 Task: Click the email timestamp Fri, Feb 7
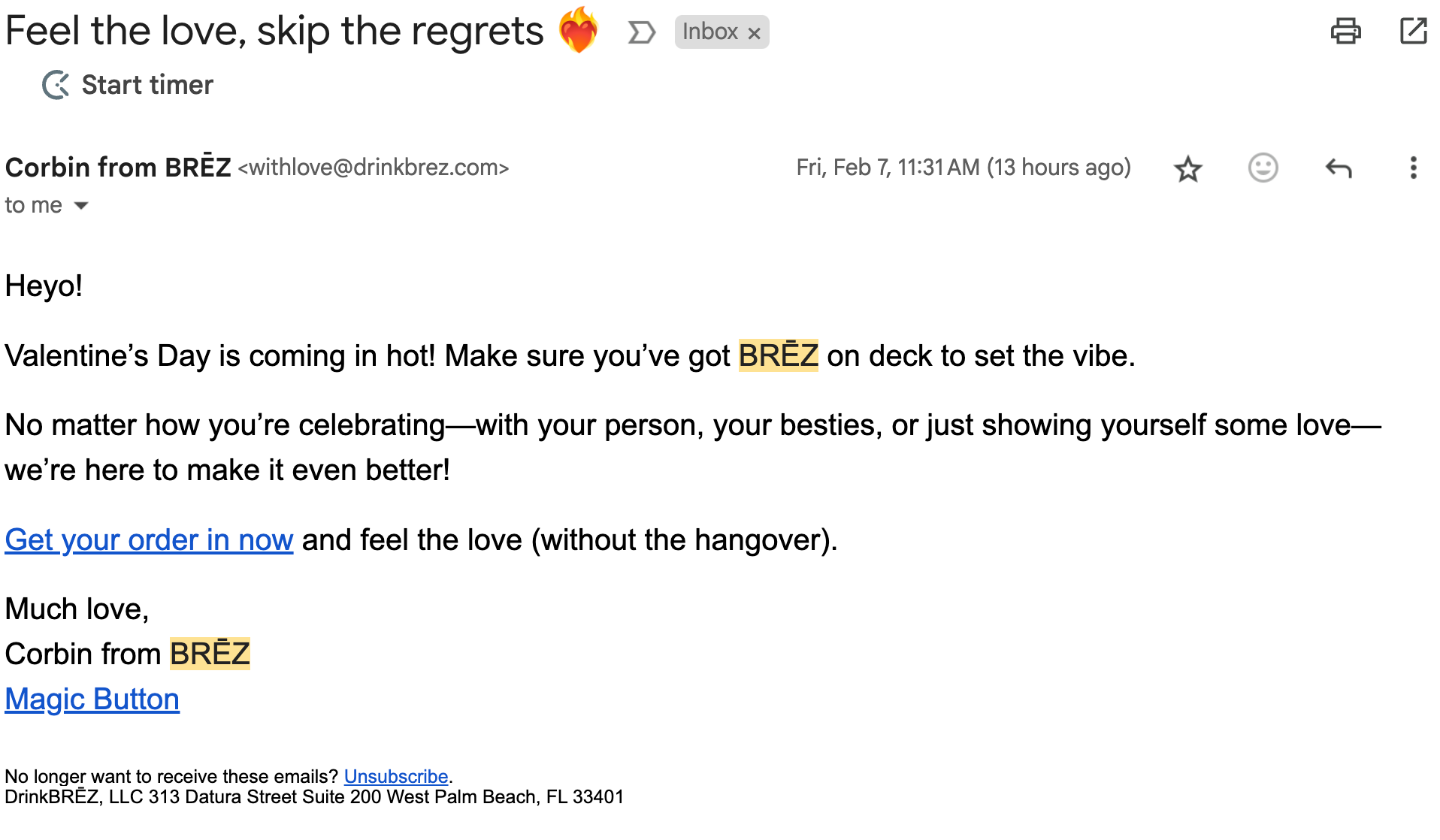[963, 167]
